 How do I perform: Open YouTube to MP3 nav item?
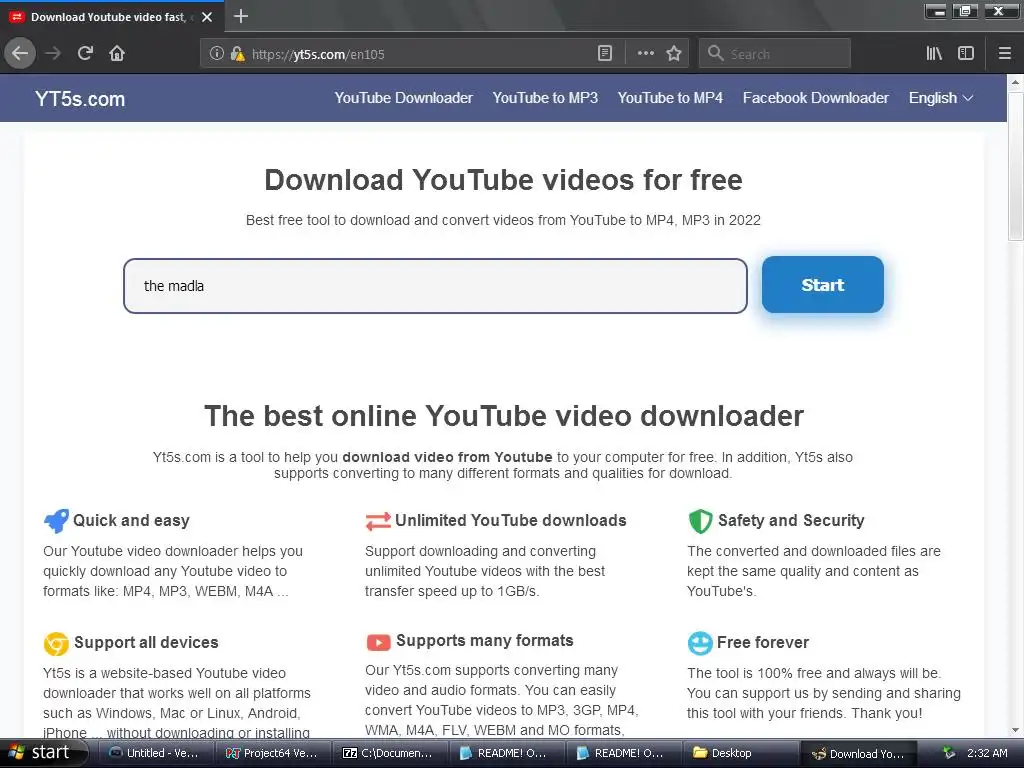[545, 98]
